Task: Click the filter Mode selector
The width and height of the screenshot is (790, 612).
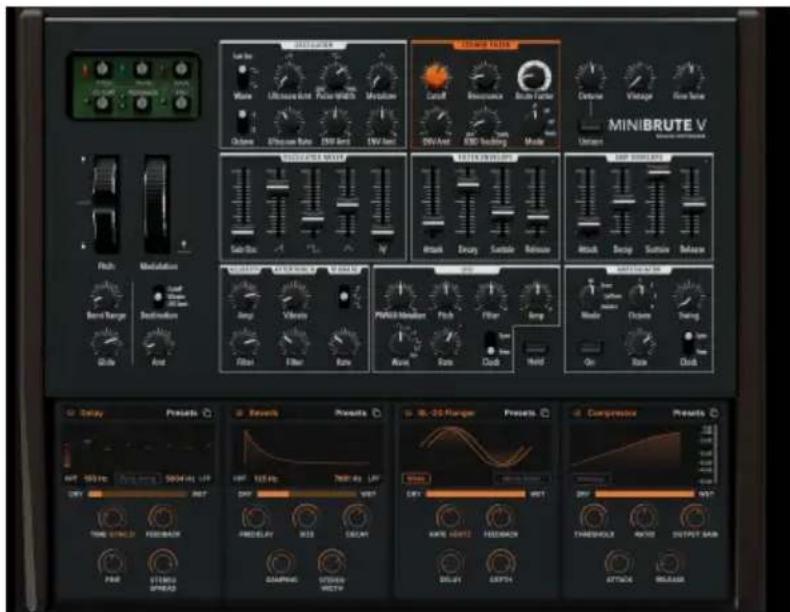Action: pyautogui.click(x=534, y=122)
